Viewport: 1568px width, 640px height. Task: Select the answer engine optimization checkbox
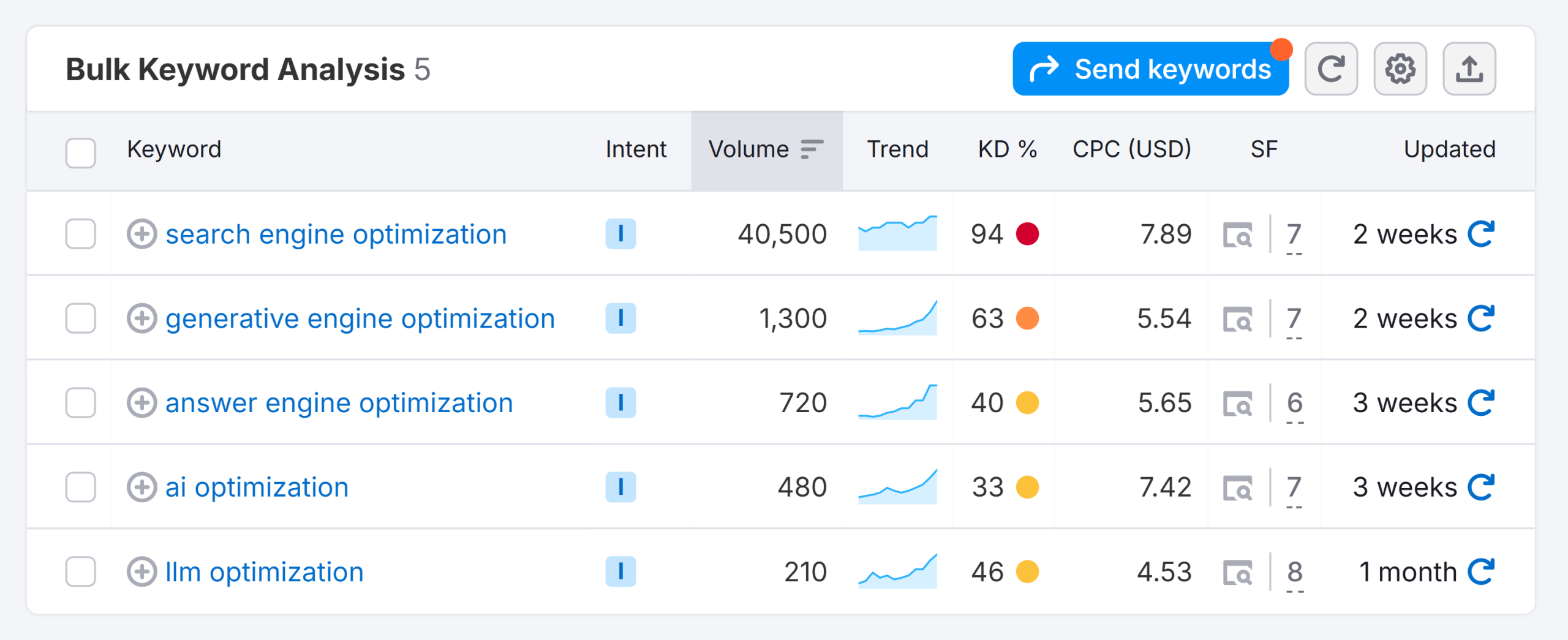coord(80,402)
